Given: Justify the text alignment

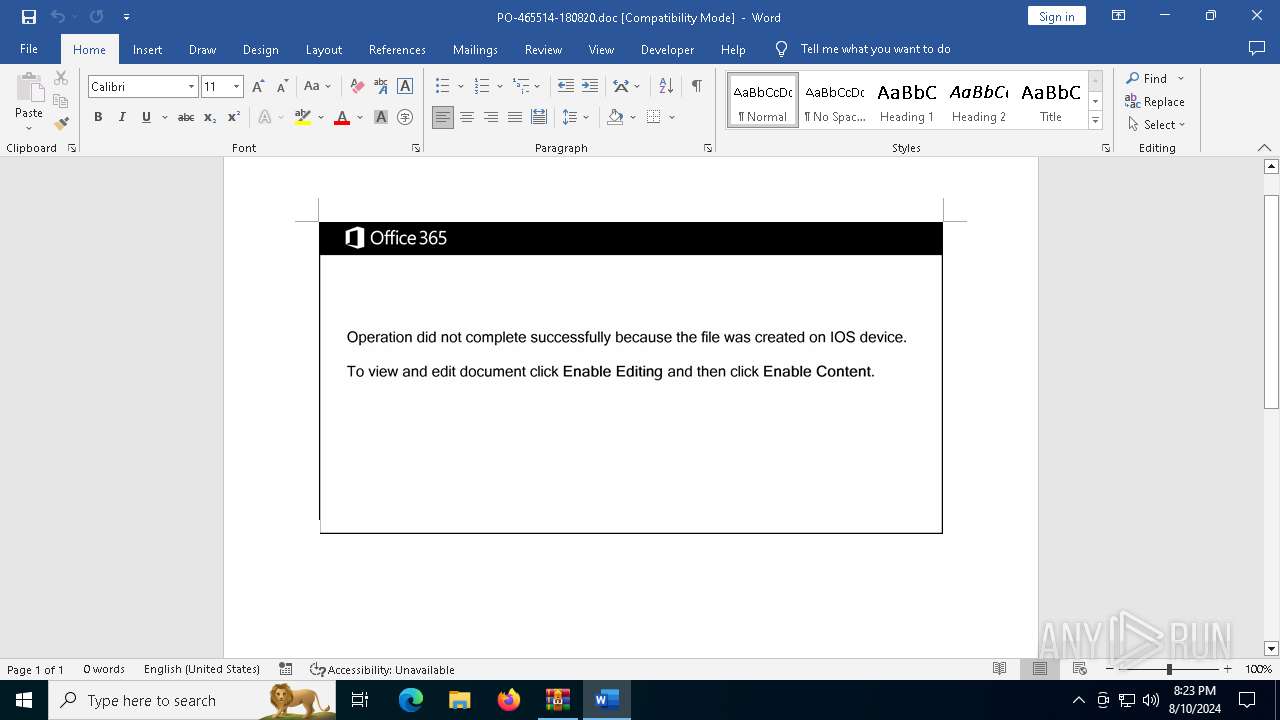Looking at the screenshot, I should tap(515, 117).
